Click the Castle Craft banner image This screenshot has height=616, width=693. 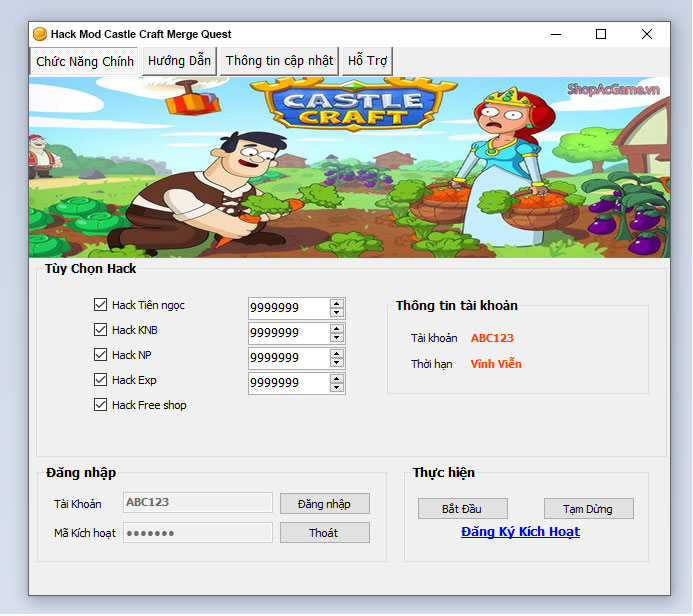pos(349,167)
